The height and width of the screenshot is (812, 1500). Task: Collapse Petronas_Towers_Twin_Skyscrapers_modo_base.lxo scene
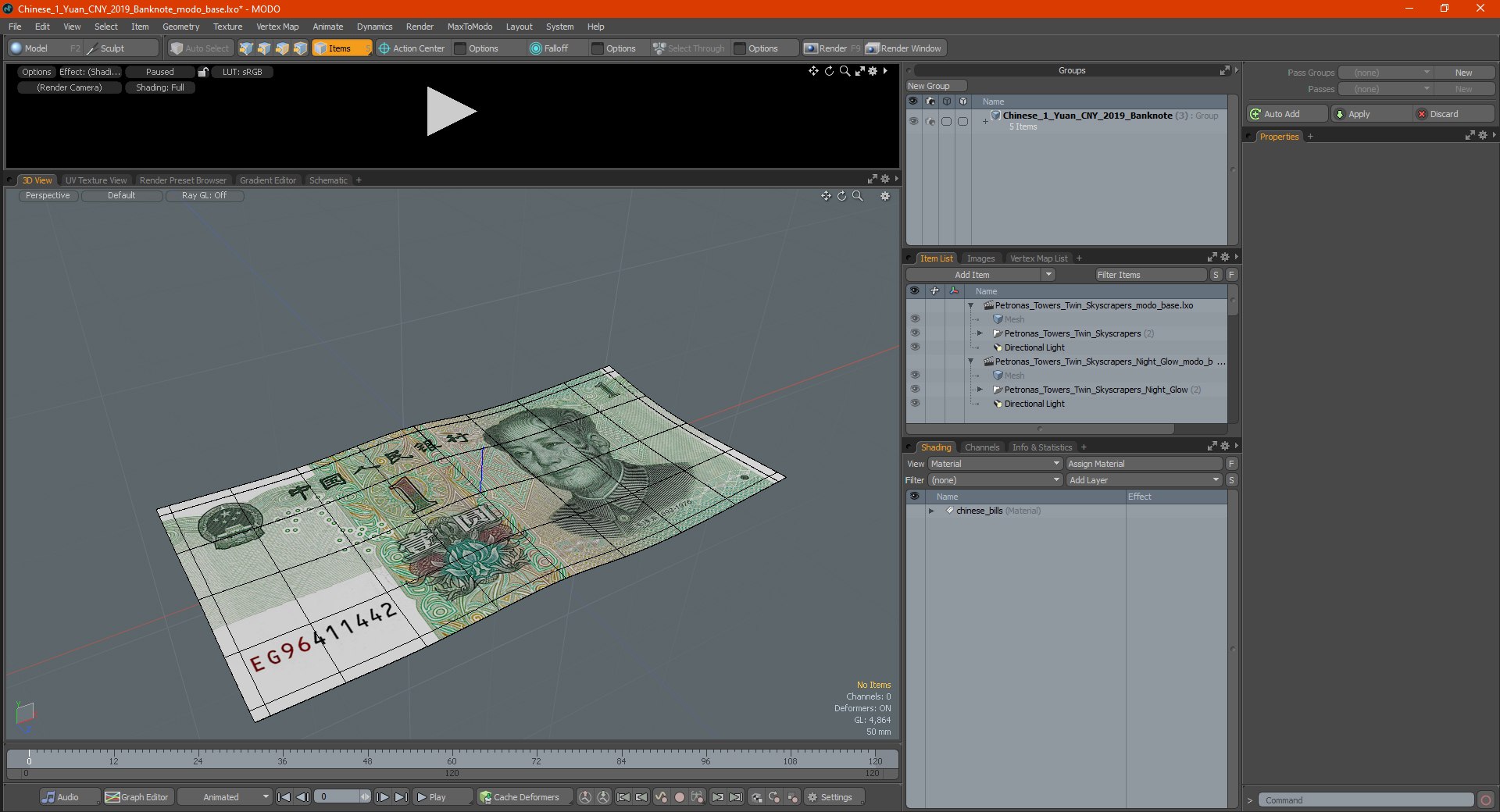971,305
